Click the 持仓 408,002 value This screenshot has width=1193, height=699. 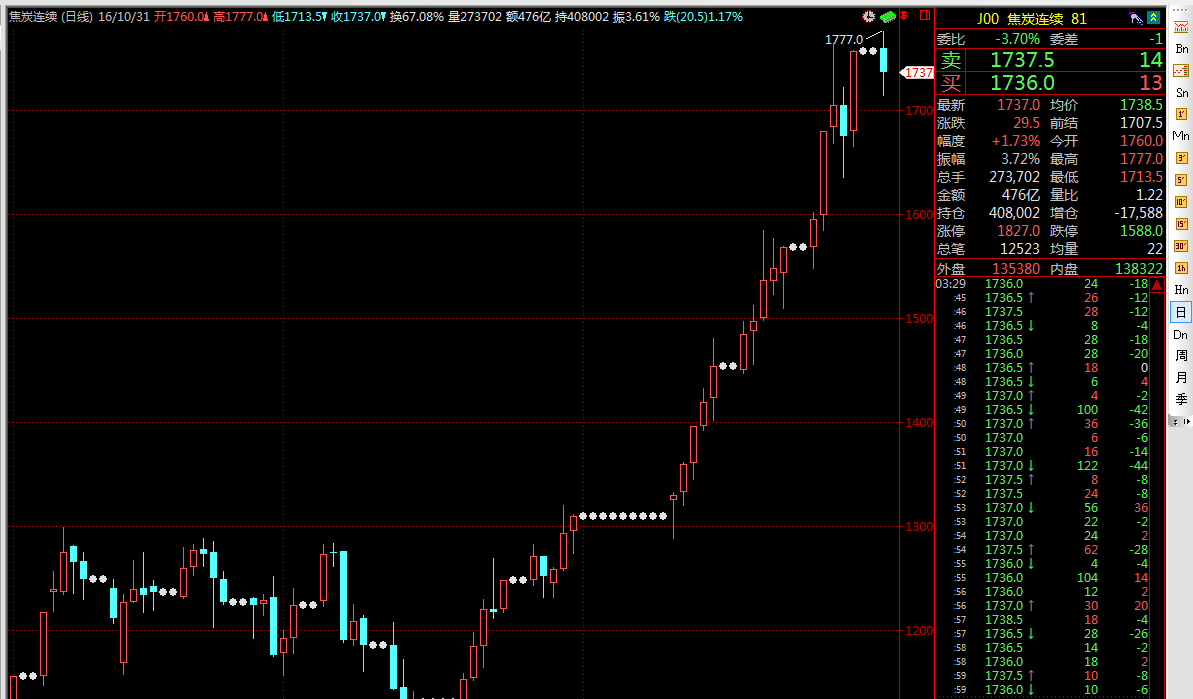click(1014, 213)
